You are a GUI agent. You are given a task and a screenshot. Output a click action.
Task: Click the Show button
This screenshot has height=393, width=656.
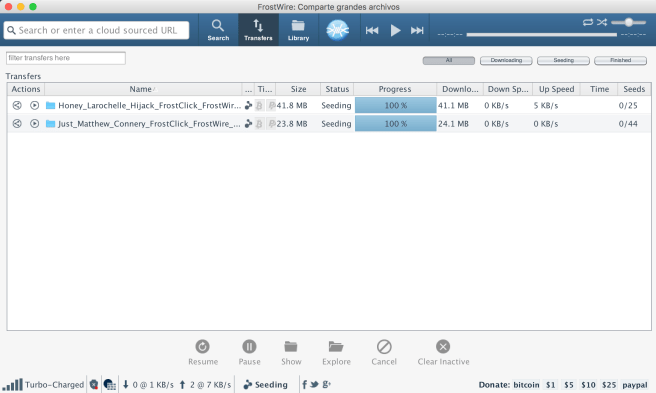pos(291,352)
